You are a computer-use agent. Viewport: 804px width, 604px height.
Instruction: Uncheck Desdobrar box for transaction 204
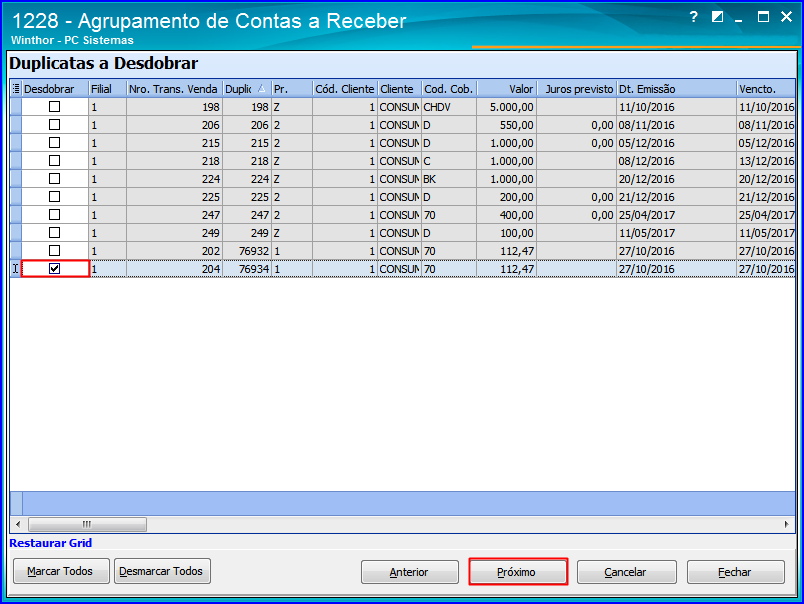pos(54,268)
